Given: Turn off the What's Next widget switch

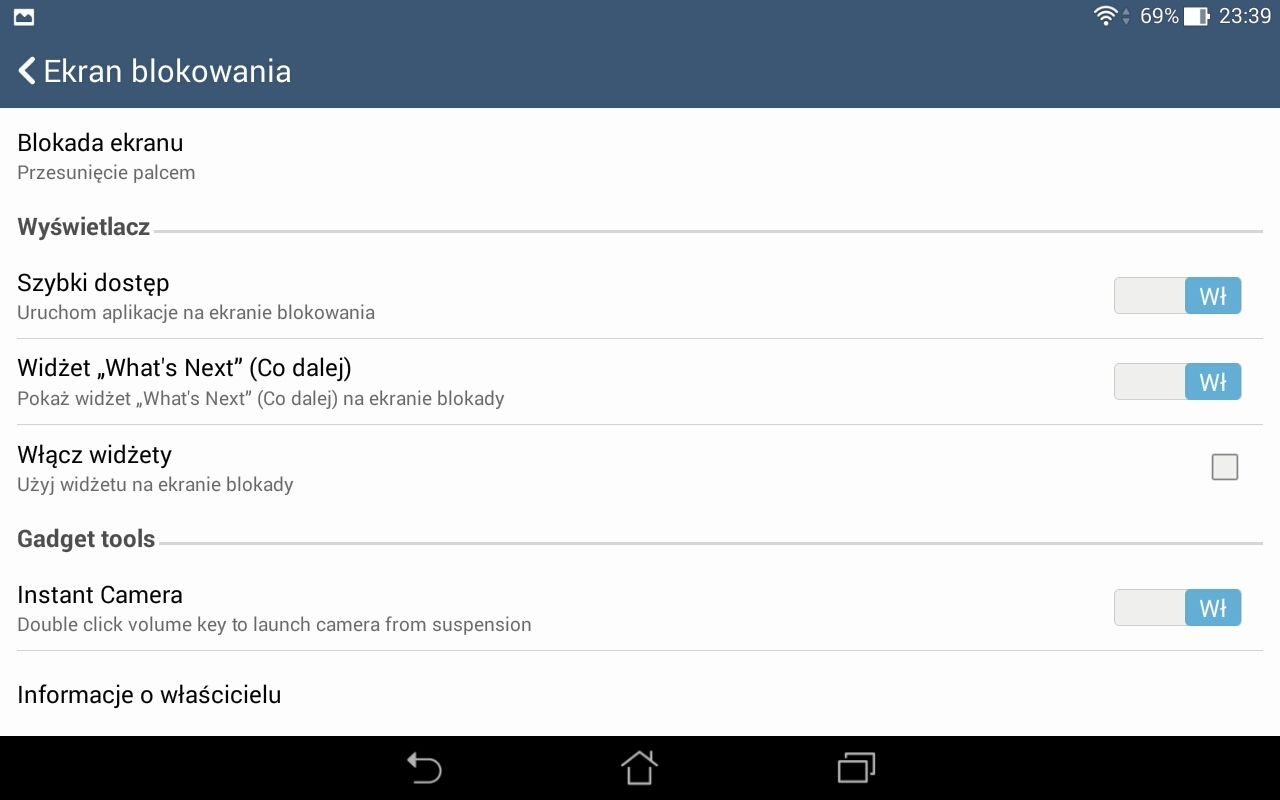Looking at the screenshot, I should click(1177, 382).
